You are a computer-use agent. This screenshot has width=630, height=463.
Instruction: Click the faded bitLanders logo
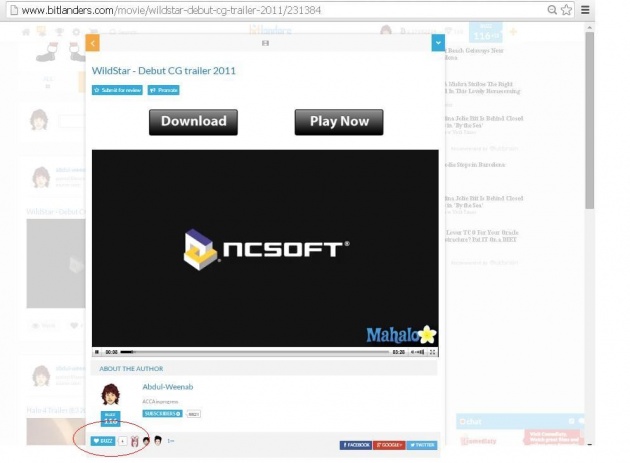(270, 30)
